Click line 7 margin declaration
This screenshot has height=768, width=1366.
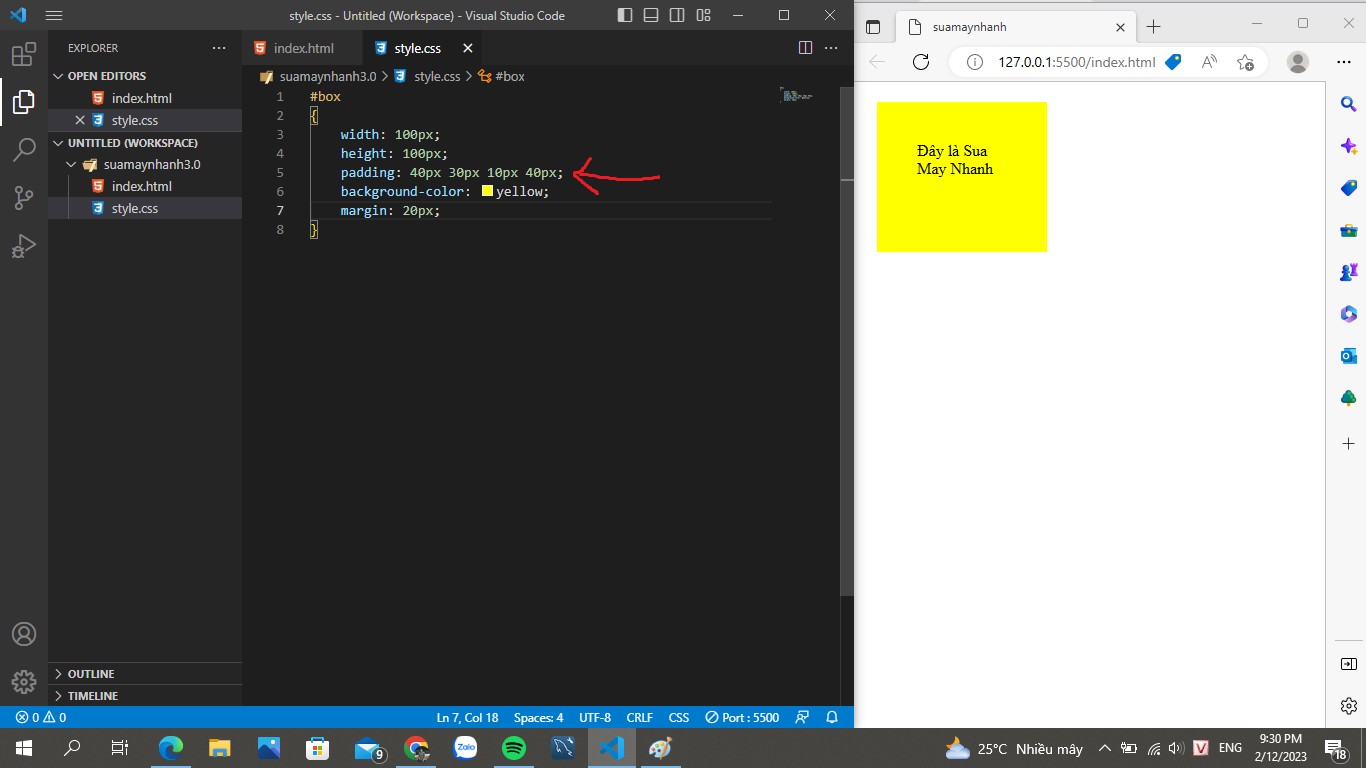390,211
